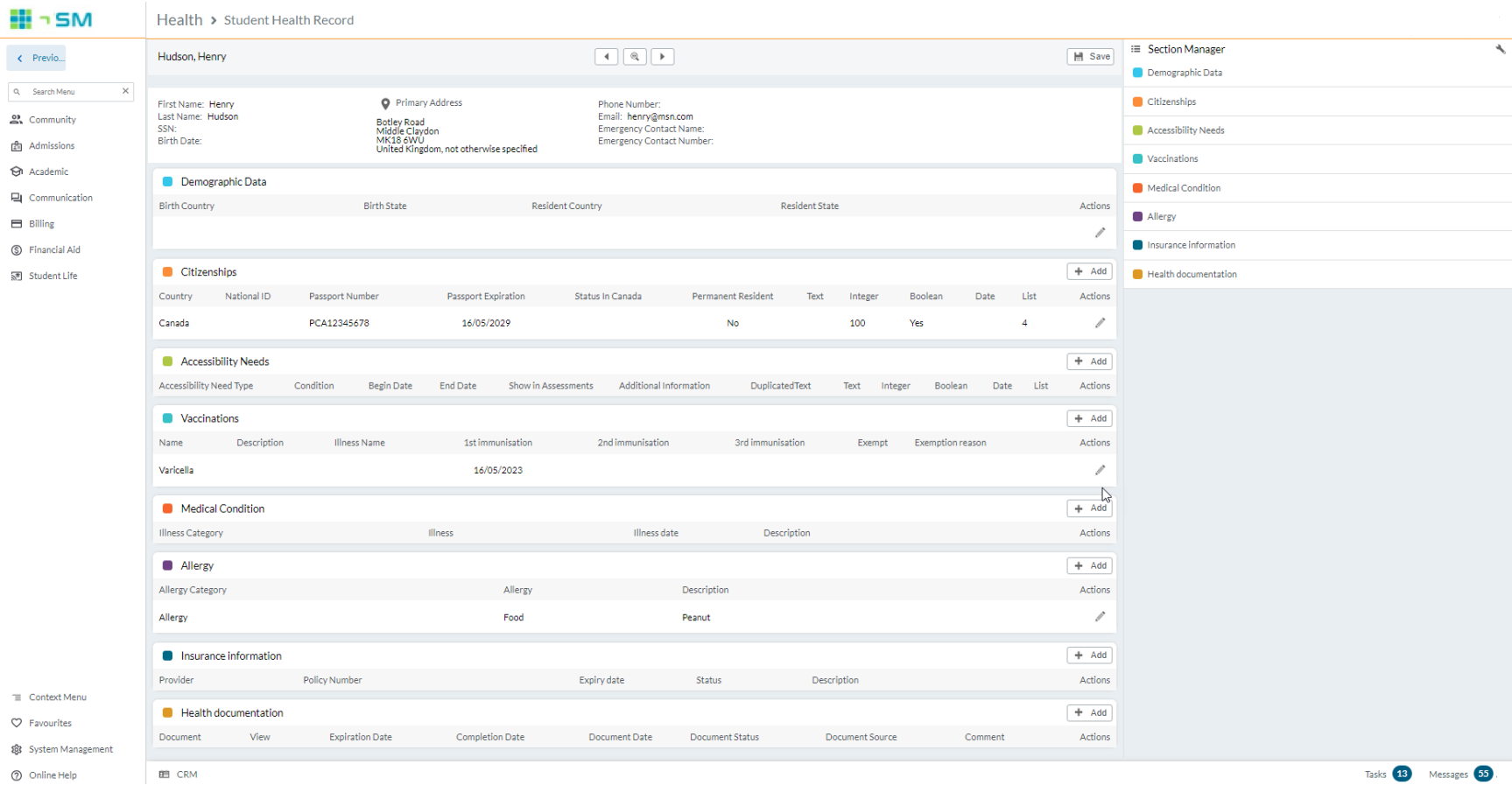The image size is (1512, 785).
Task: Add a new Vaccinations entry
Action: (x=1089, y=418)
